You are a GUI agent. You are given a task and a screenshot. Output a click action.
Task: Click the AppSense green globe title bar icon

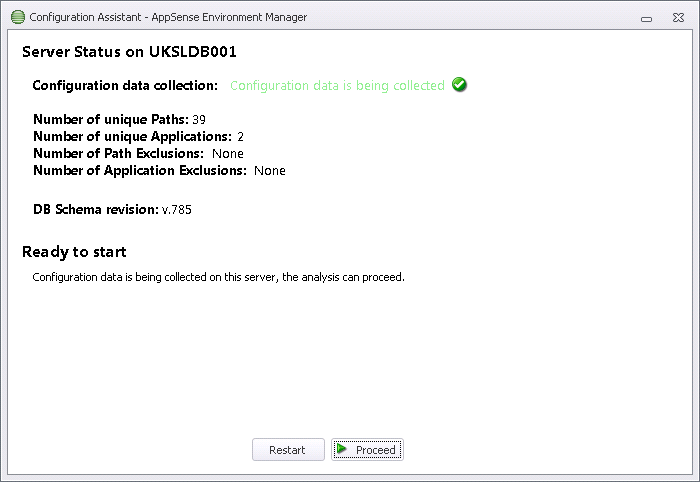pyautogui.click(x=17, y=17)
